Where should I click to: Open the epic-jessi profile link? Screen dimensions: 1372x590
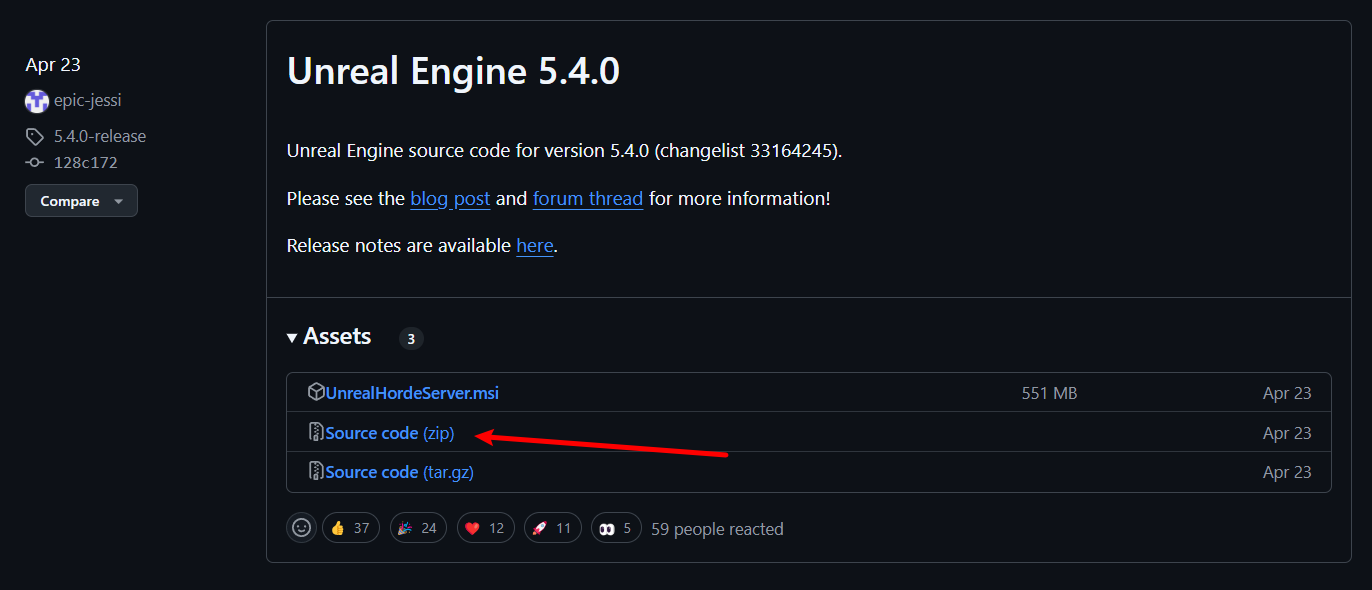click(88, 101)
